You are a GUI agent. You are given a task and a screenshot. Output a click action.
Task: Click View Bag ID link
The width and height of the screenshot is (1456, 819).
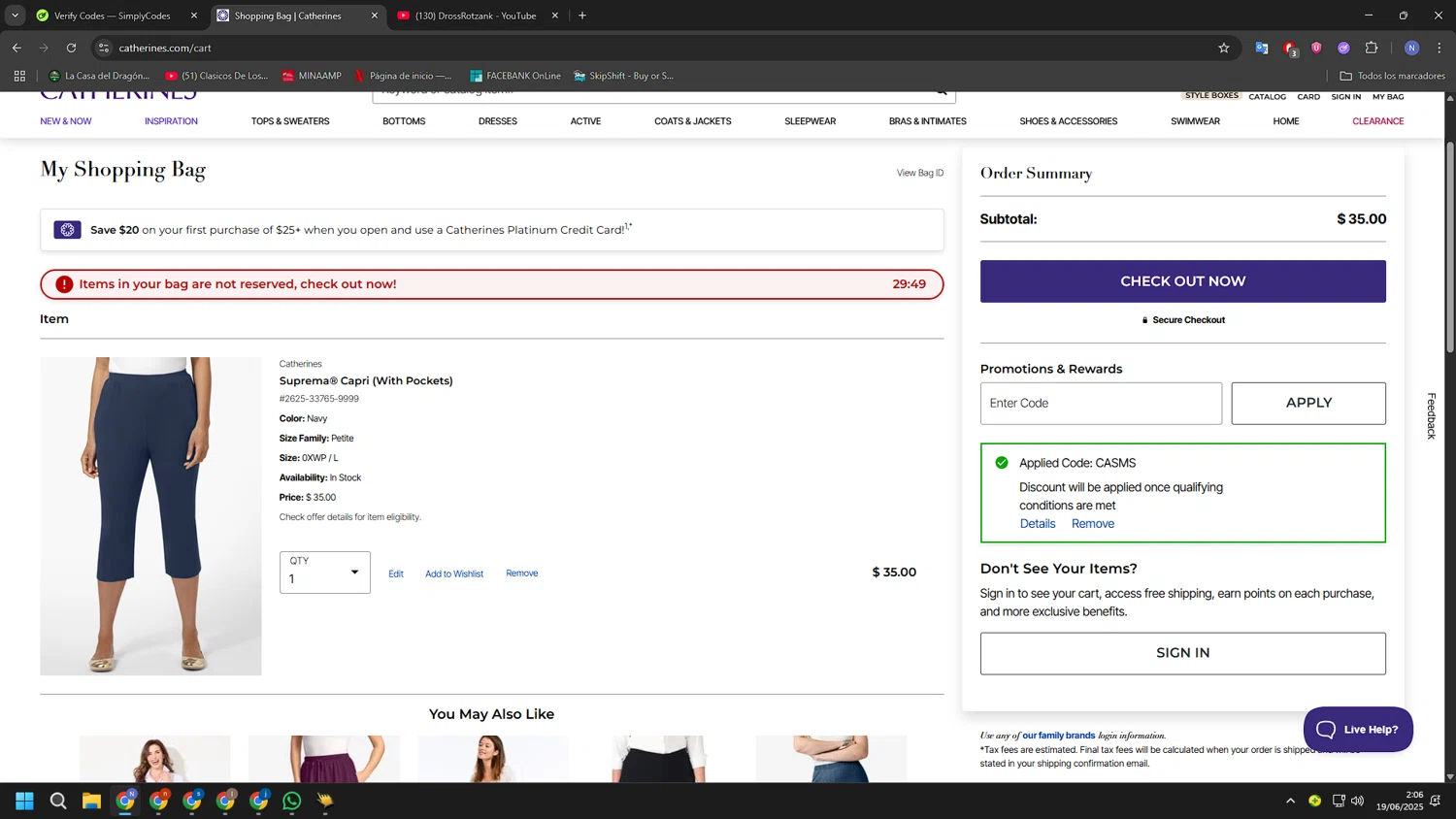click(920, 173)
